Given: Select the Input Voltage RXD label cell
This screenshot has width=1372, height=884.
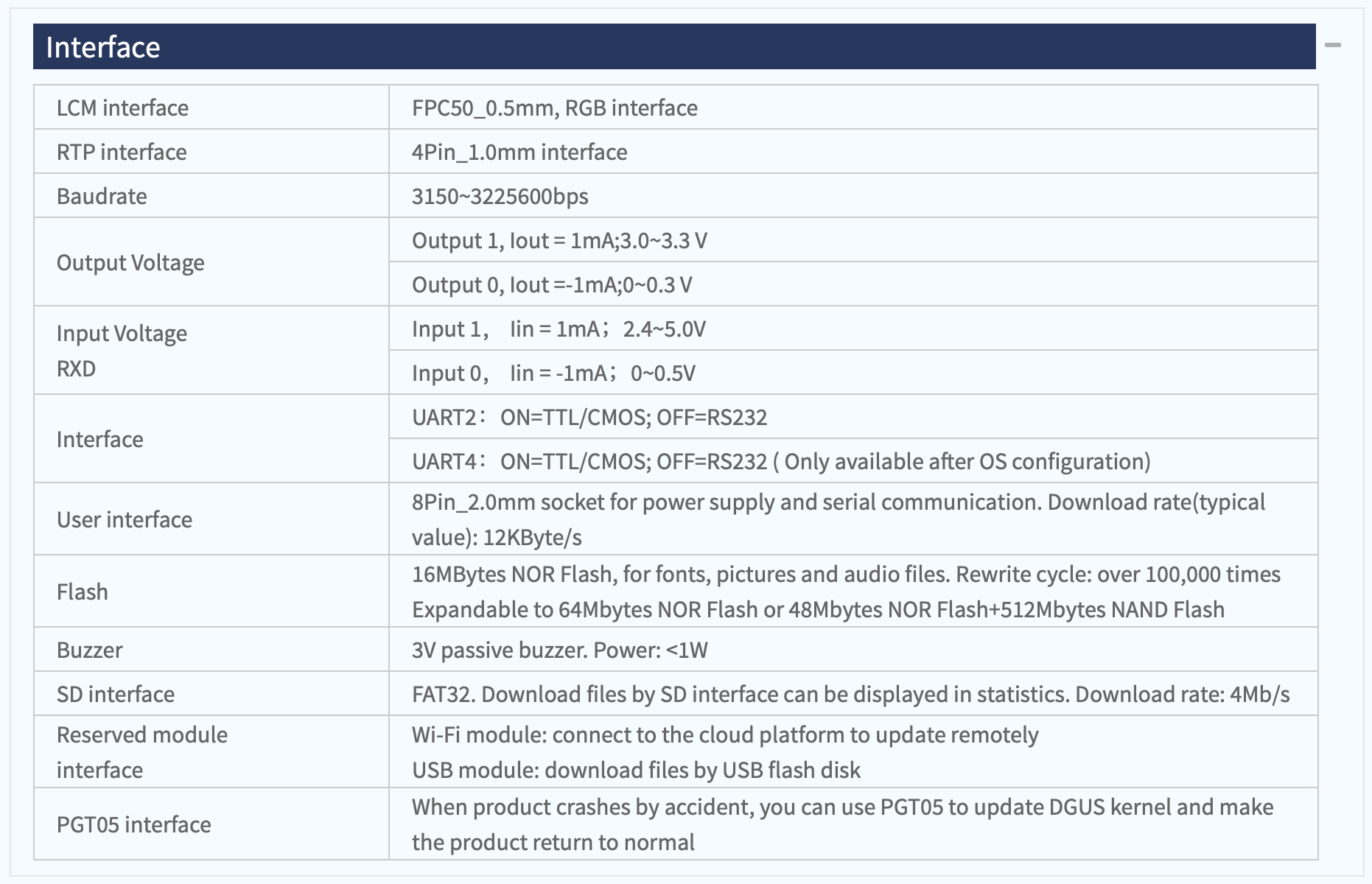Looking at the screenshot, I should point(211,351).
